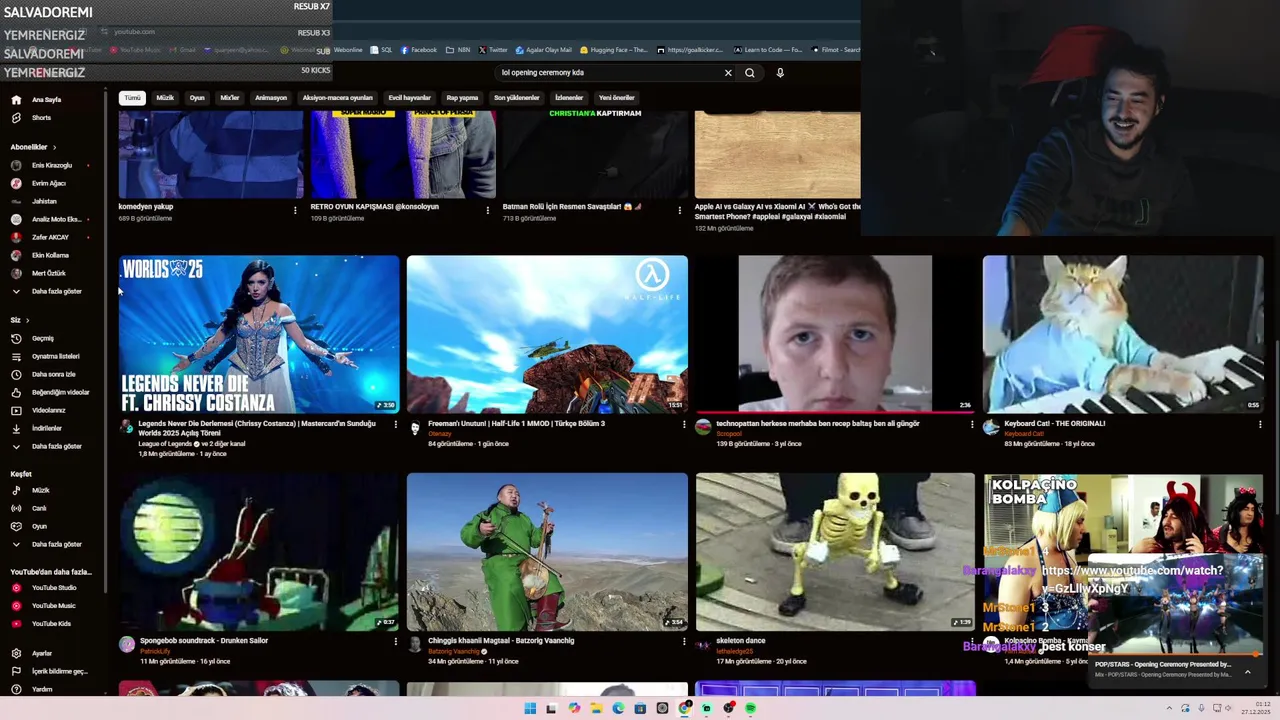Open Twitter bookmark in bookmarks bar
The height and width of the screenshot is (720, 1280).
(x=493, y=50)
